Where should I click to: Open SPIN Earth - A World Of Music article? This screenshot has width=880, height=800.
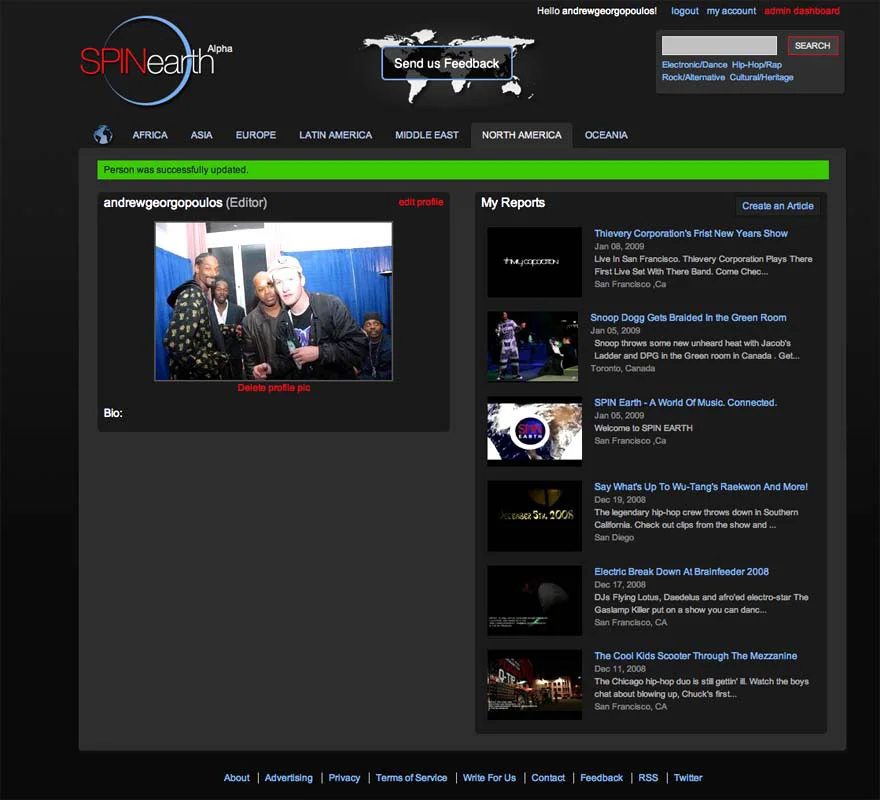coord(685,403)
